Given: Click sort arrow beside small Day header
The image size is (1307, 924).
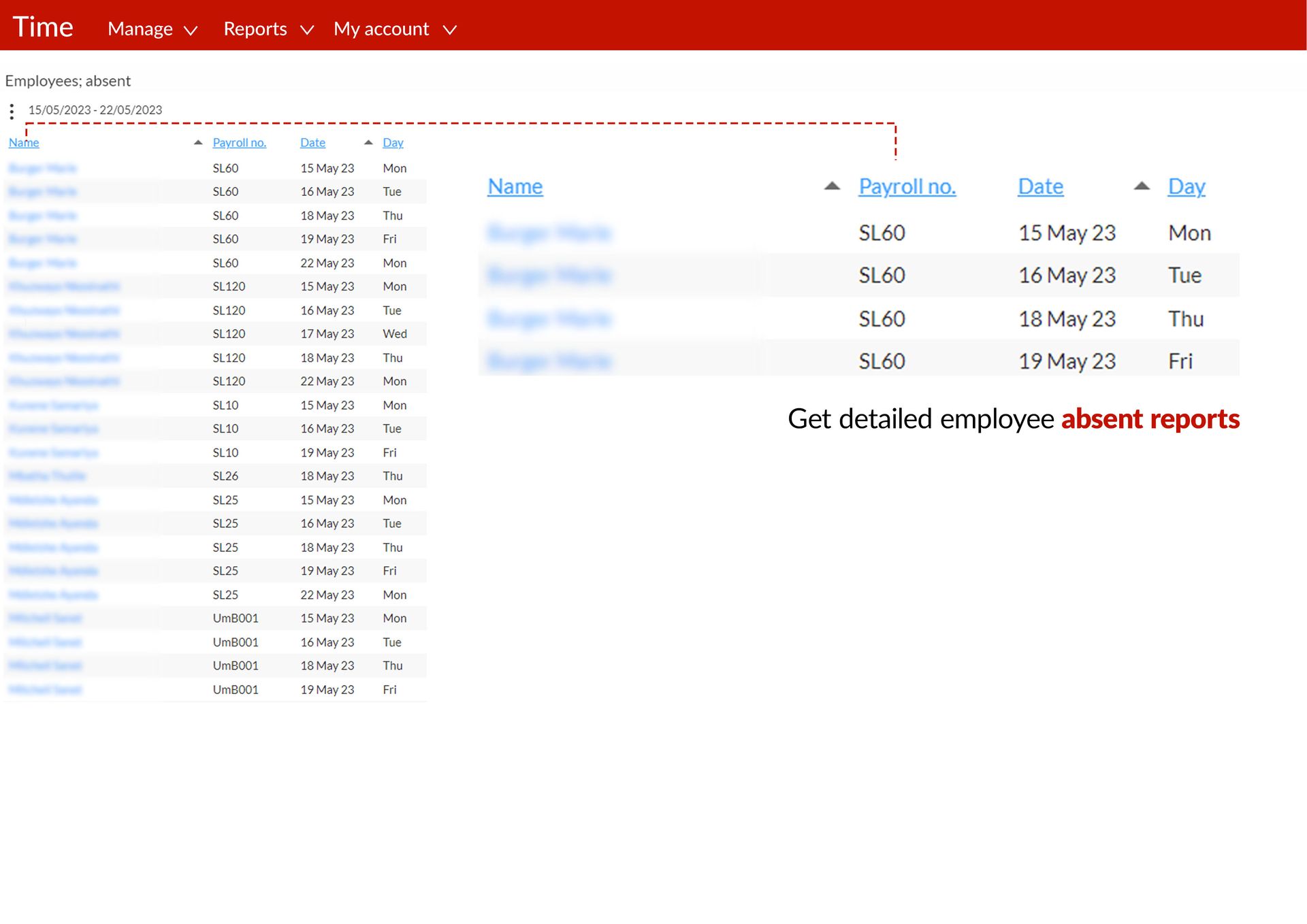Looking at the screenshot, I should click(x=368, y=143).
